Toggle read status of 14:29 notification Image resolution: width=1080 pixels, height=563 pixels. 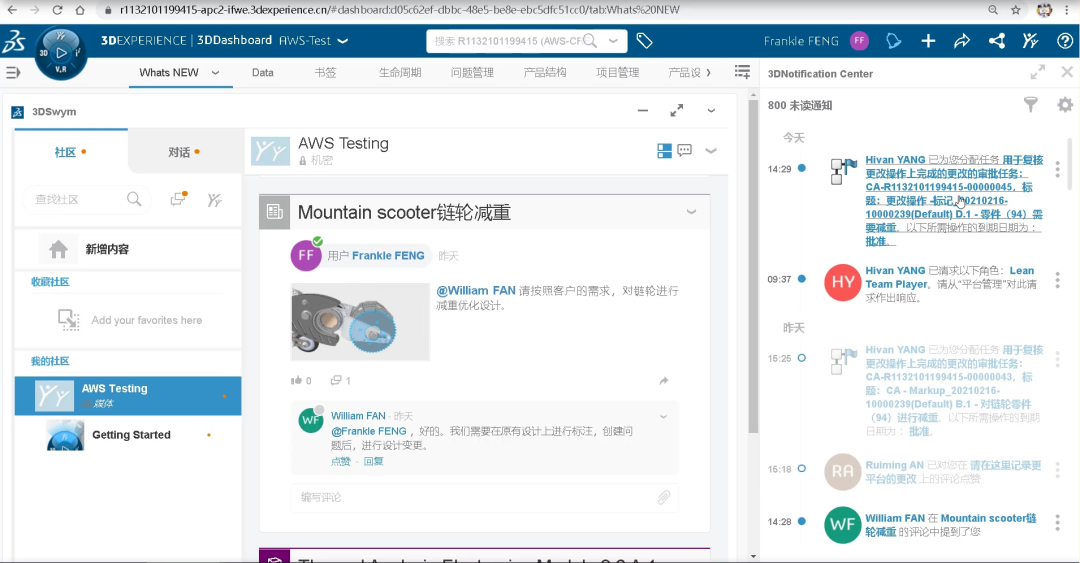click(x=801, y=169)
